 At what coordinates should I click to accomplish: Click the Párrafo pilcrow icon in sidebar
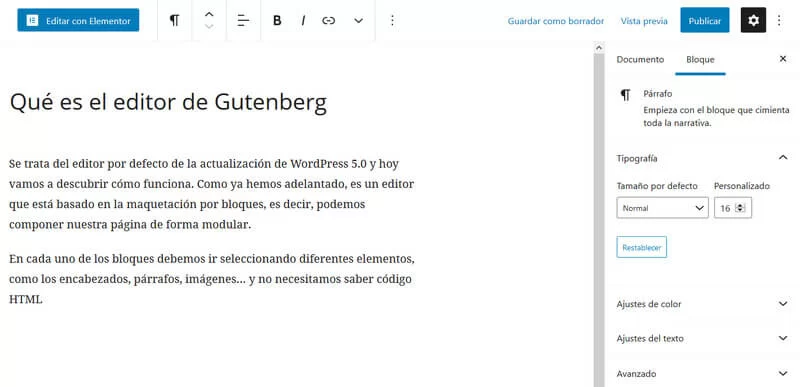(626, 95)
